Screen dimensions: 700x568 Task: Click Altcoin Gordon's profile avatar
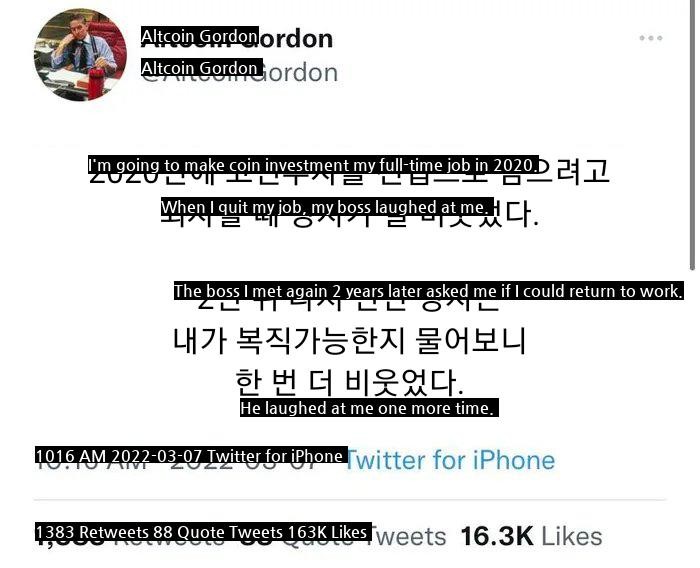(x=80, y=54)
